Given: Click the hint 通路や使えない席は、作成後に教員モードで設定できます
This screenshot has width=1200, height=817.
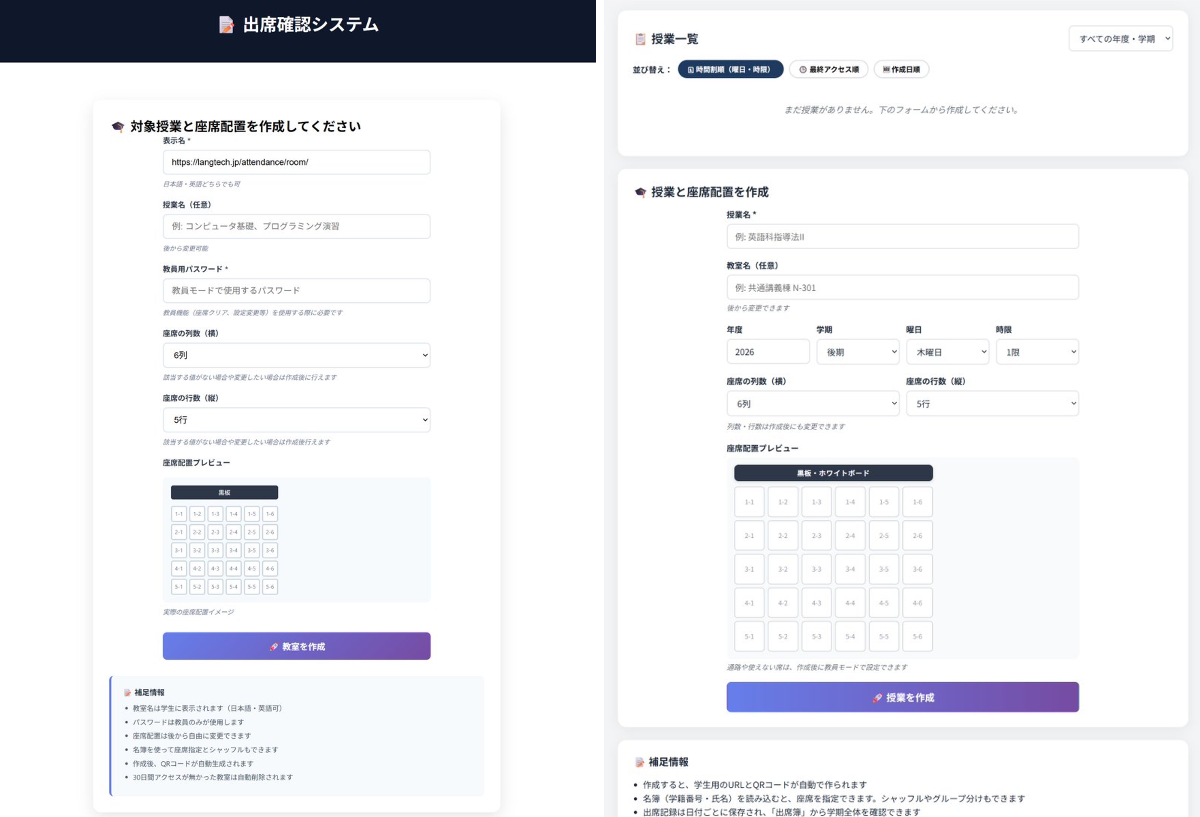Looking at the screenshot, I should pos(817,667).
